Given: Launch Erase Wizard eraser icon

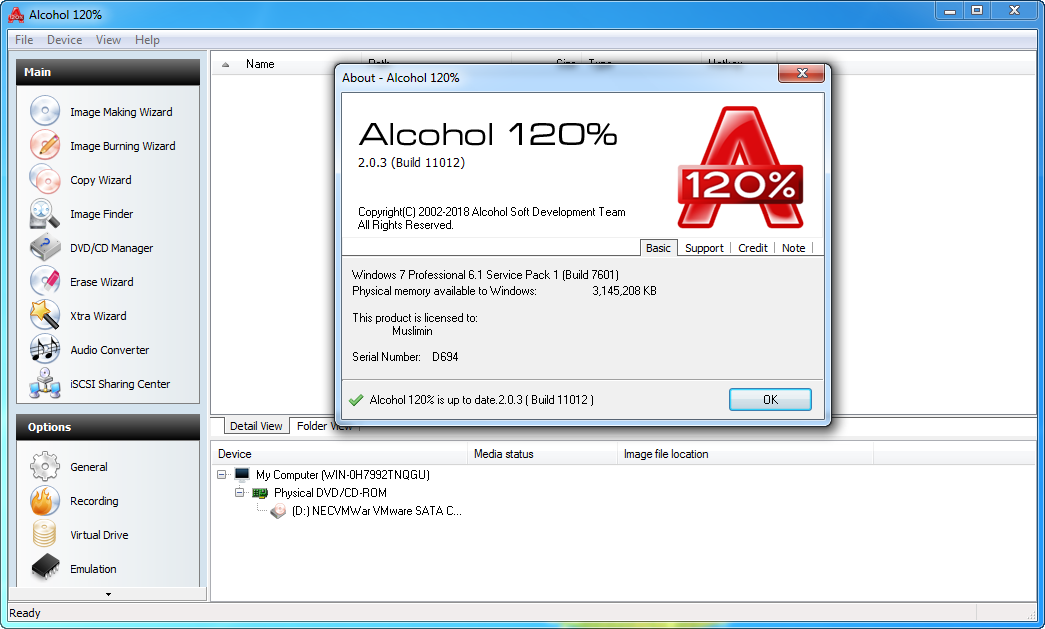Looking at the screenshot, I should click(x=45, y=281).
